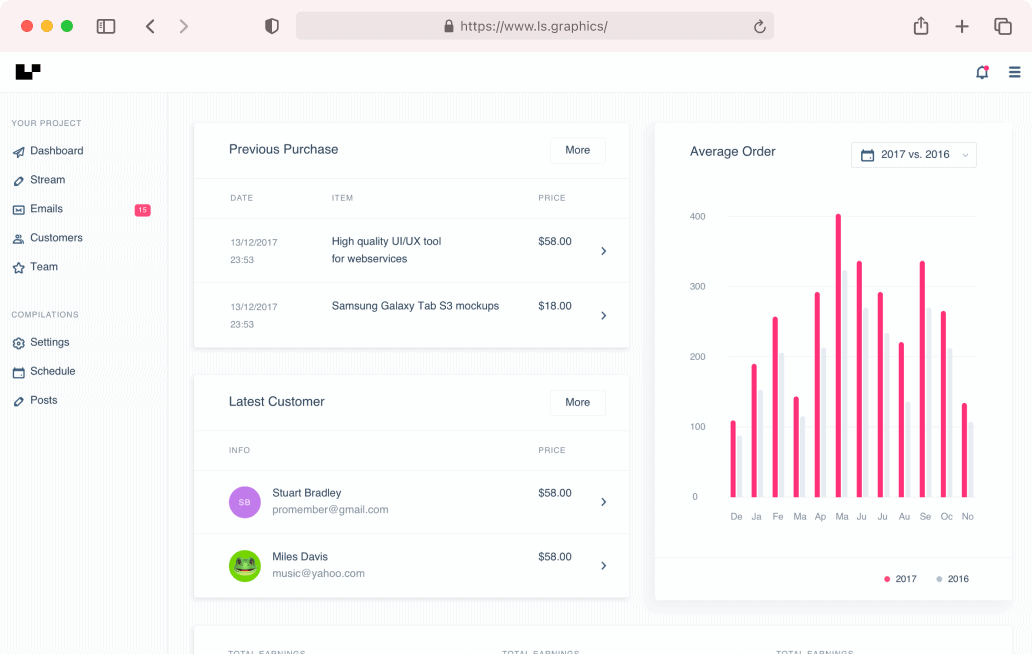Image resolution: width=1032 pixels, height=654 pixels.
Task: Click the browser address bar
Action: point(534,26)
